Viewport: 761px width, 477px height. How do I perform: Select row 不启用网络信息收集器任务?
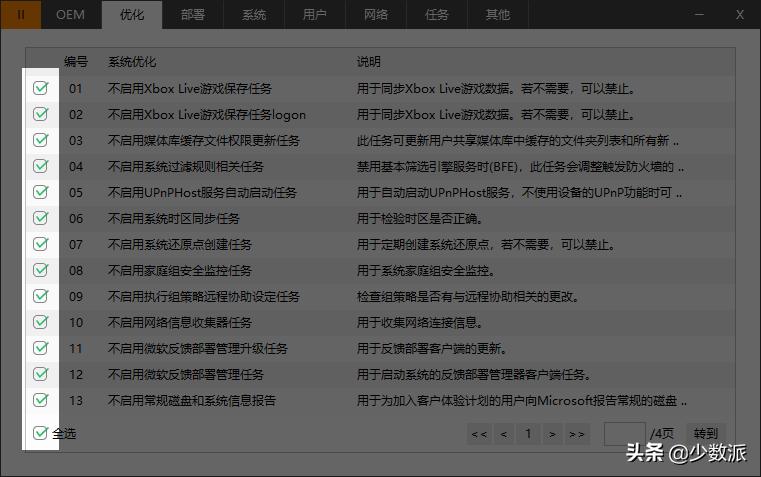(380, 322)
